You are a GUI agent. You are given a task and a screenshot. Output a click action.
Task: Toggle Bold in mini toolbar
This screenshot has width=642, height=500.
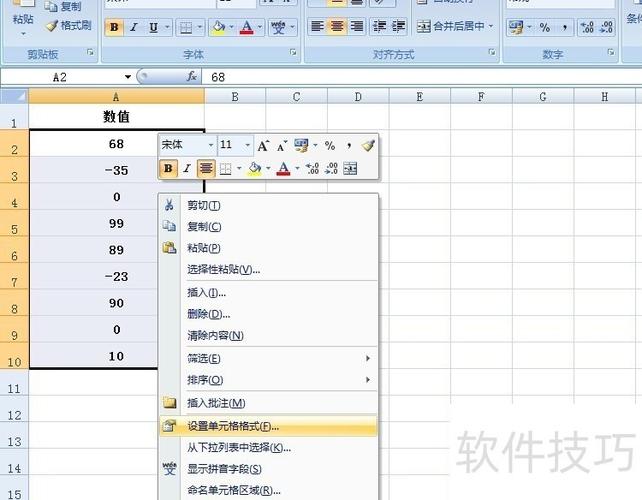[168, 168]
